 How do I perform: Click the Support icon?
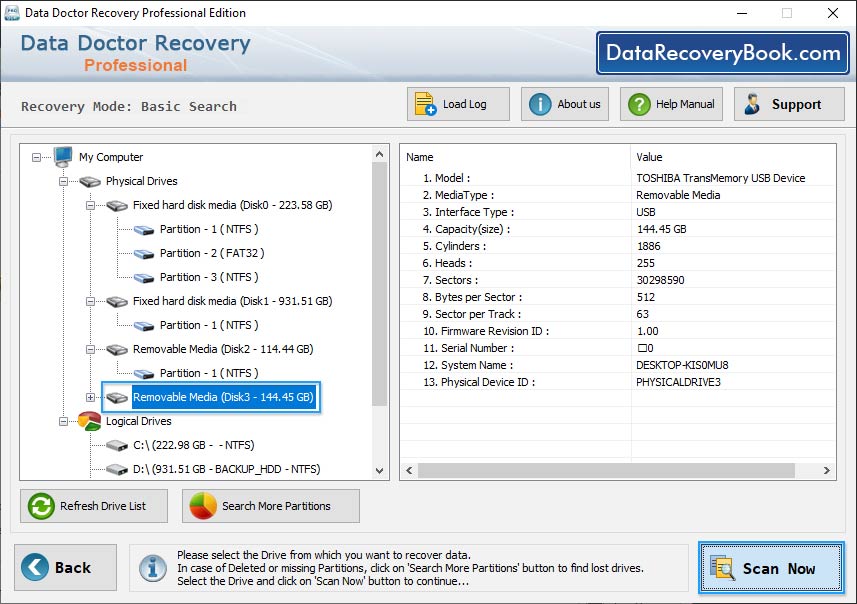click(x=753, y=103)
